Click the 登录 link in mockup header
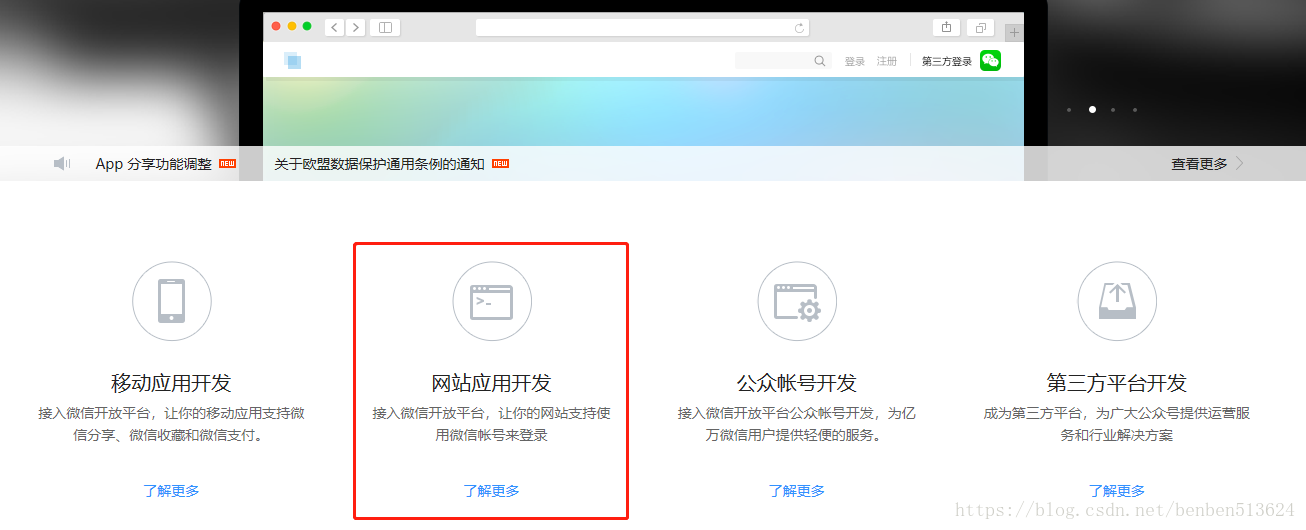Image resolution: width=1306 pixels, height=530 pixels. (855, 62)
